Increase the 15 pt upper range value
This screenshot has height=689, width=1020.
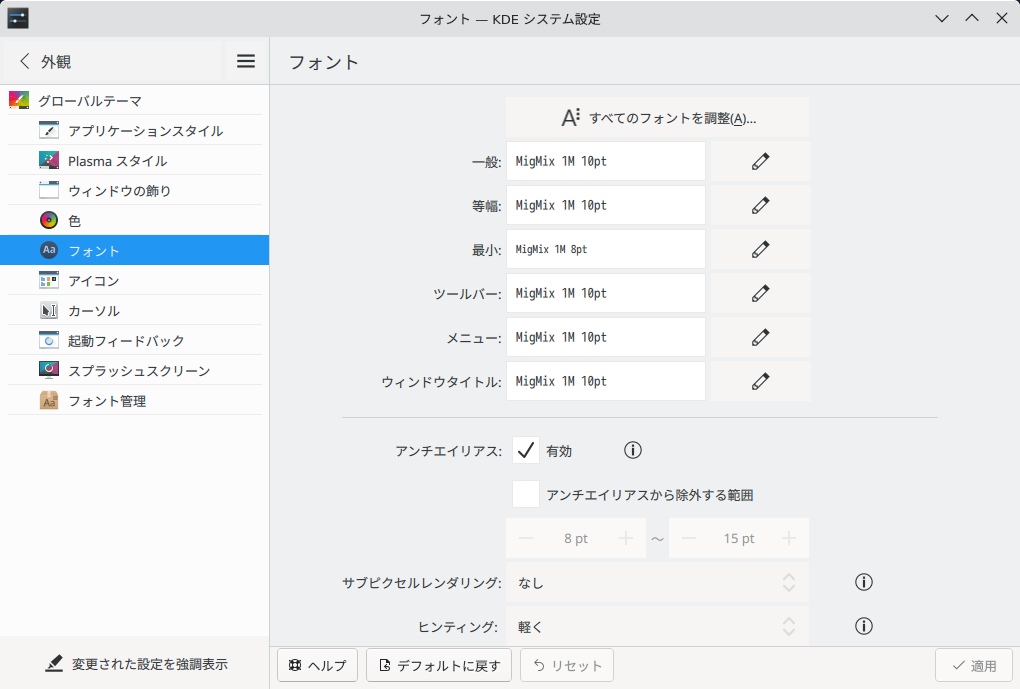pos(789,538)
